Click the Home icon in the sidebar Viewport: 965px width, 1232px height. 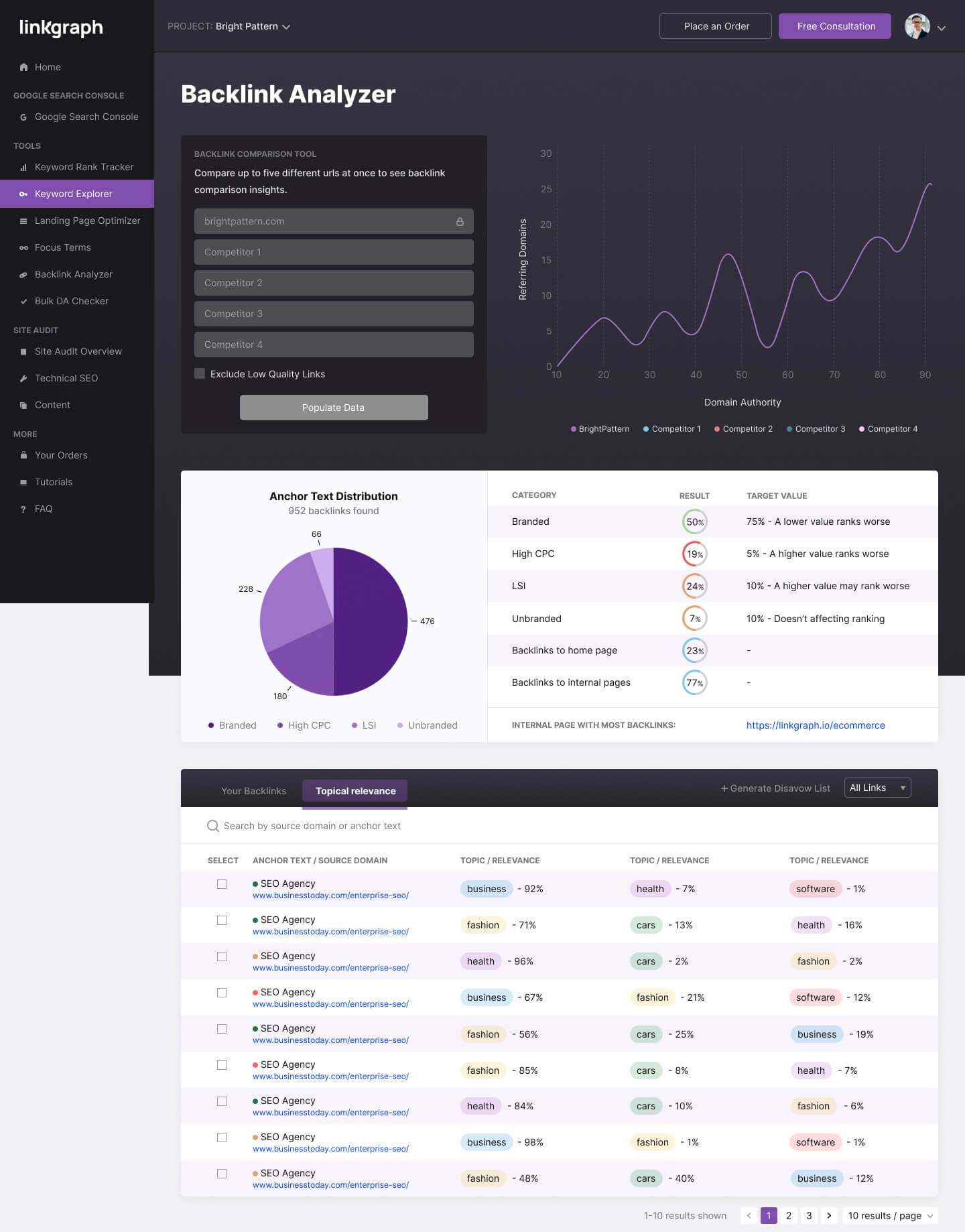point(24,67)
